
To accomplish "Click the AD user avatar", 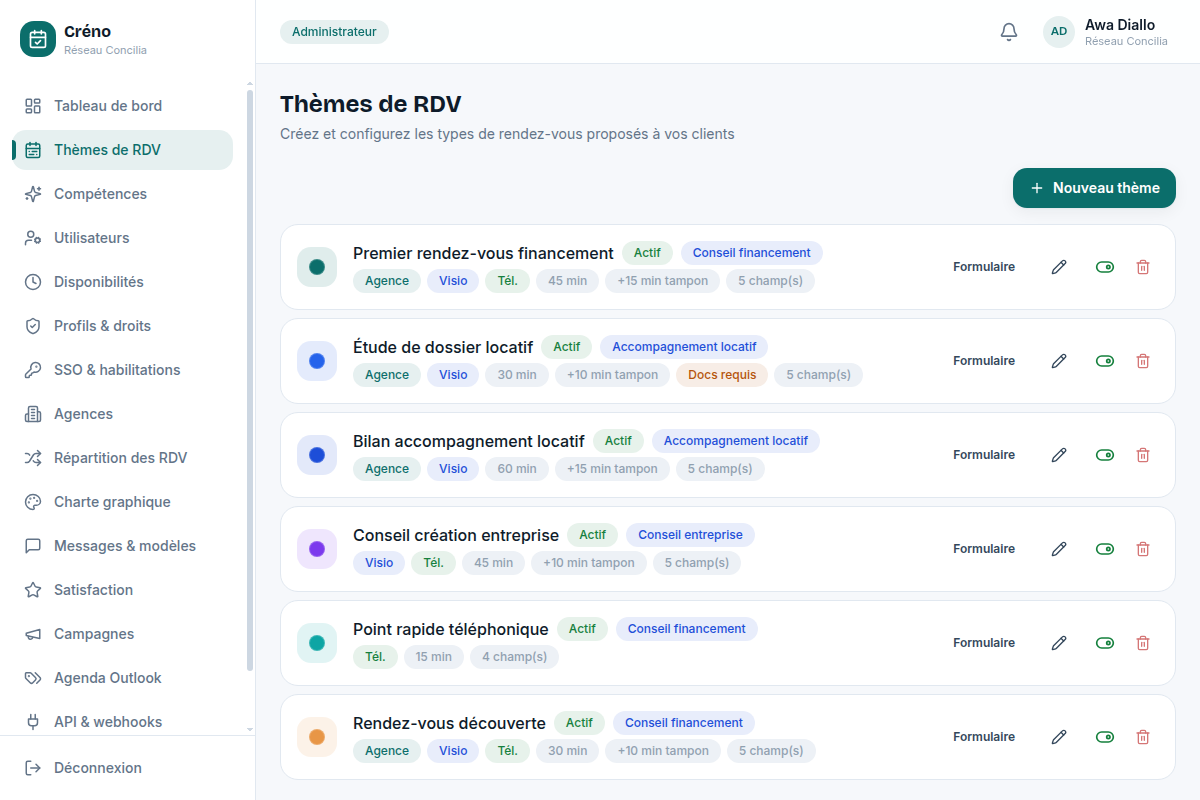I will click(1059, 32).
